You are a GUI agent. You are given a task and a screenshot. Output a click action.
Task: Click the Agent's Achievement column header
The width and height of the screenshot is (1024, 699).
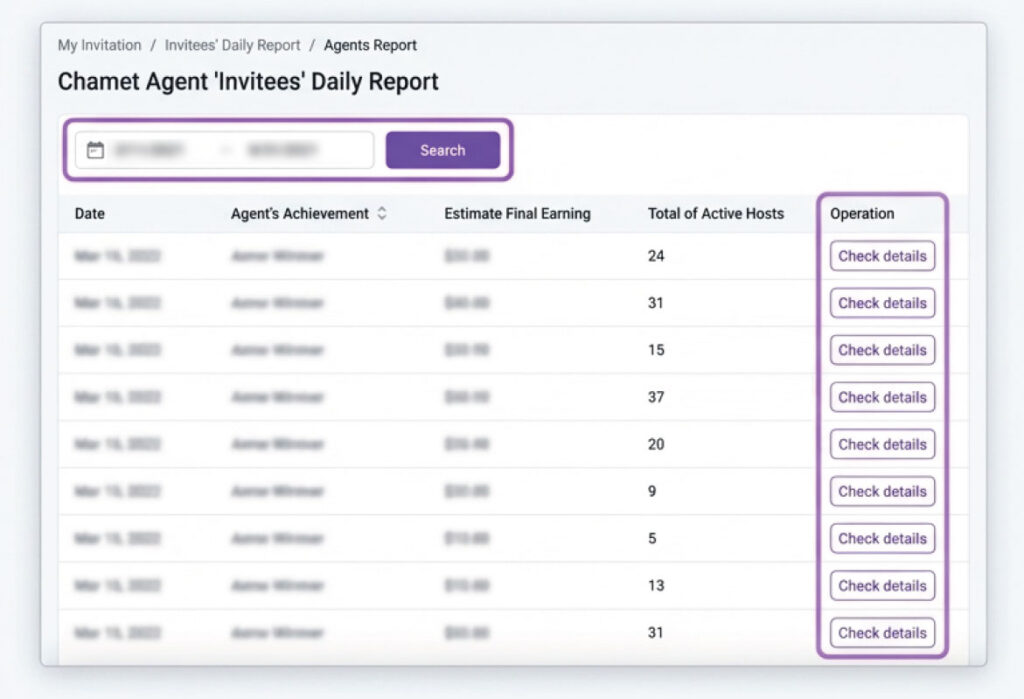pyautogui.click(x=299, y=213)
